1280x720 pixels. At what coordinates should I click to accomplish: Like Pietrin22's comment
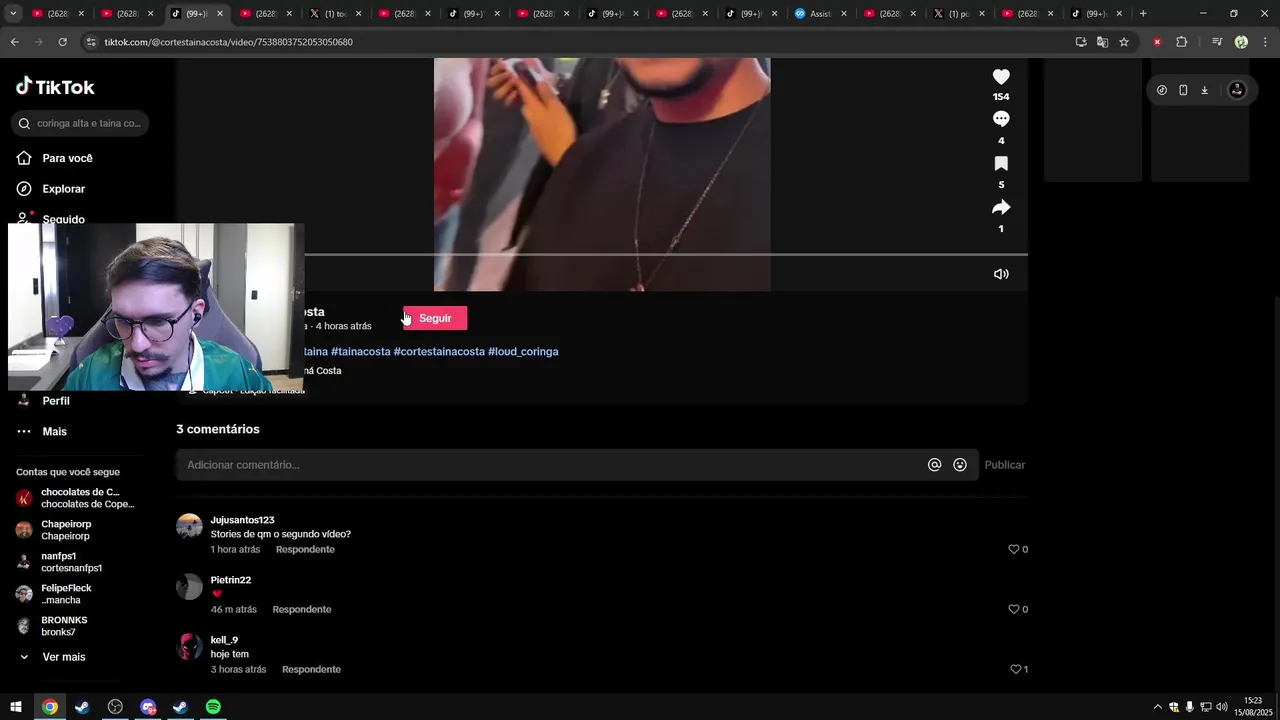point(1013,610)
